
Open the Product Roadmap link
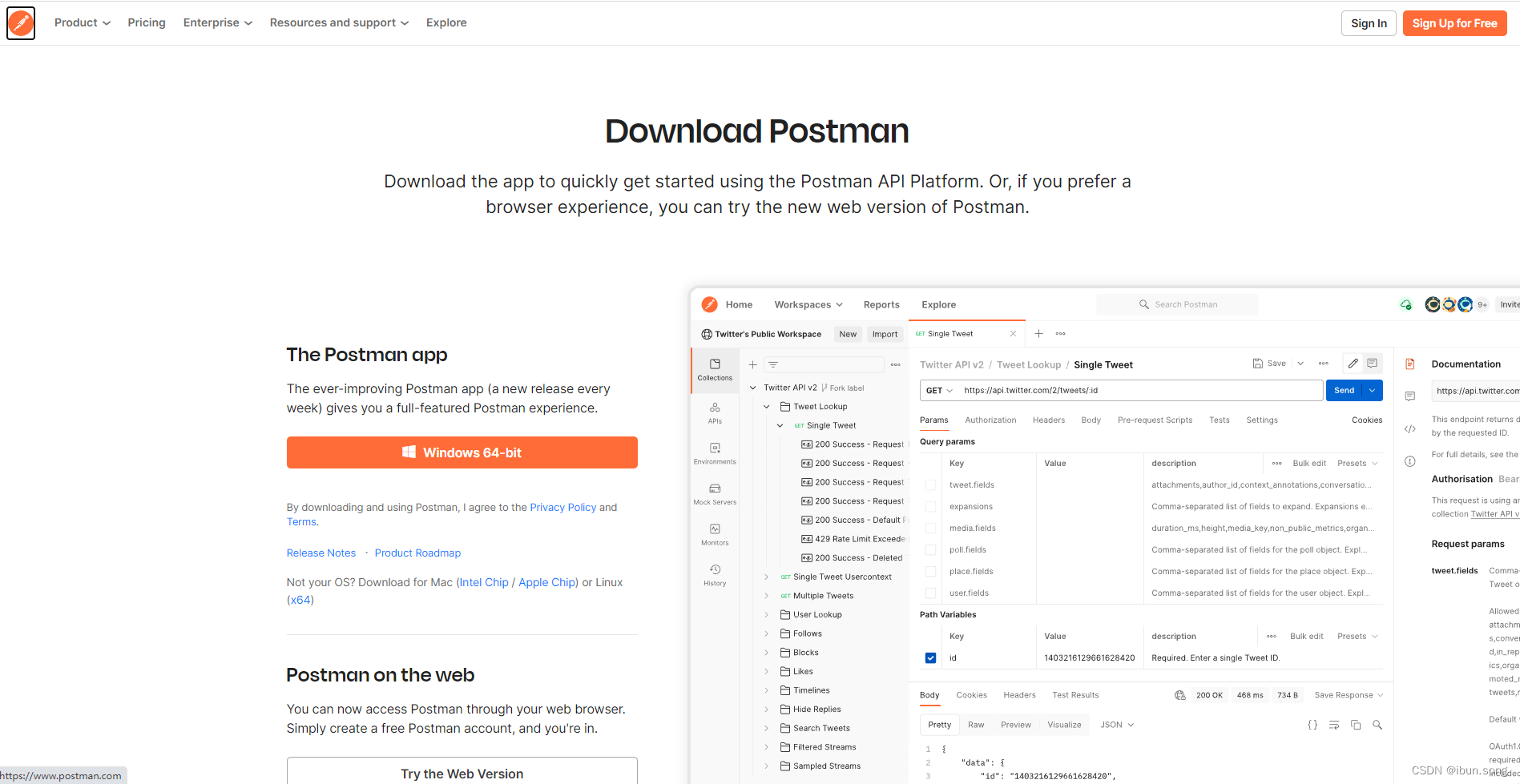(417, 553)
